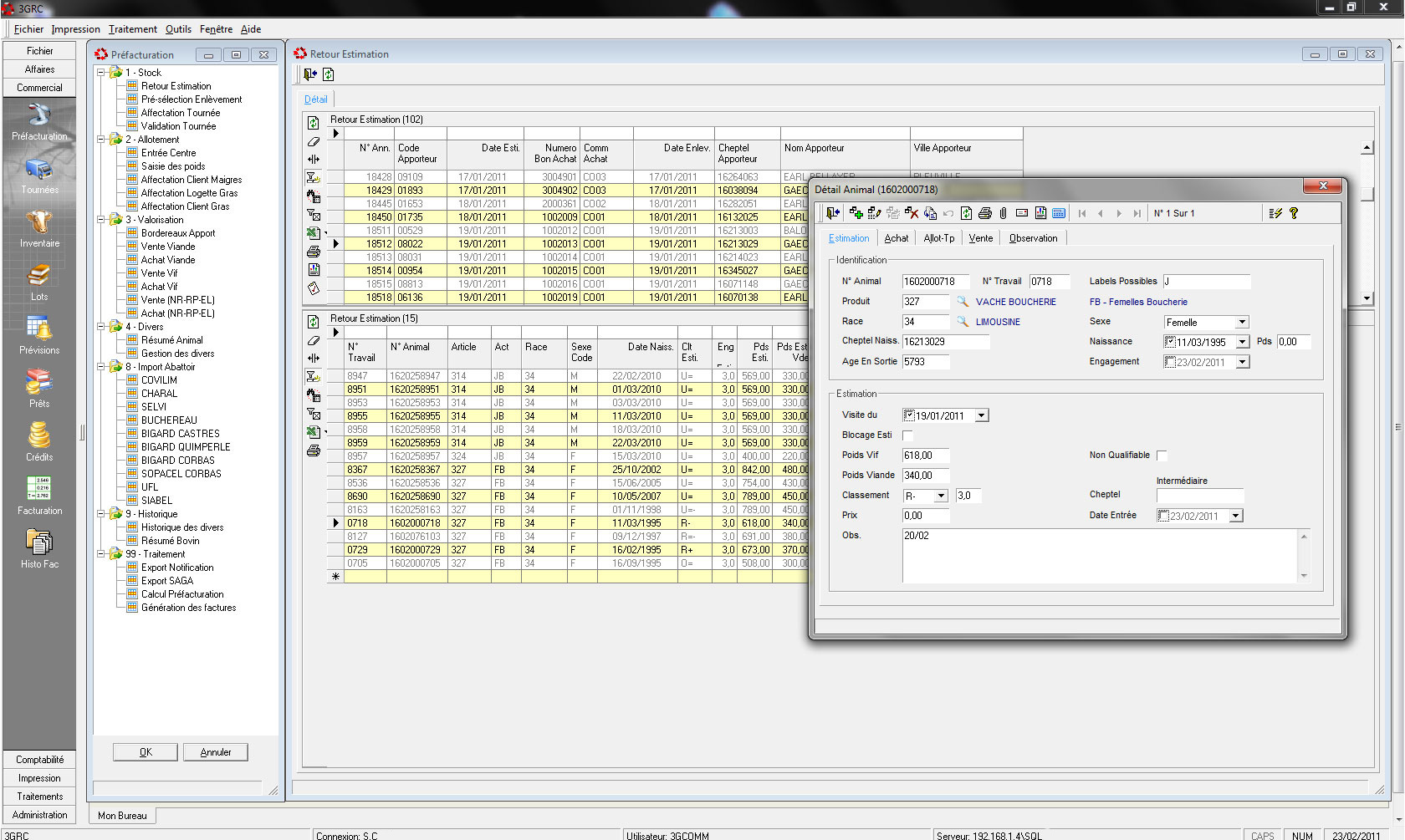
Task: Print the Retour Estimation (15) grid
Action: pyautogui.click(x=314, y=451)
